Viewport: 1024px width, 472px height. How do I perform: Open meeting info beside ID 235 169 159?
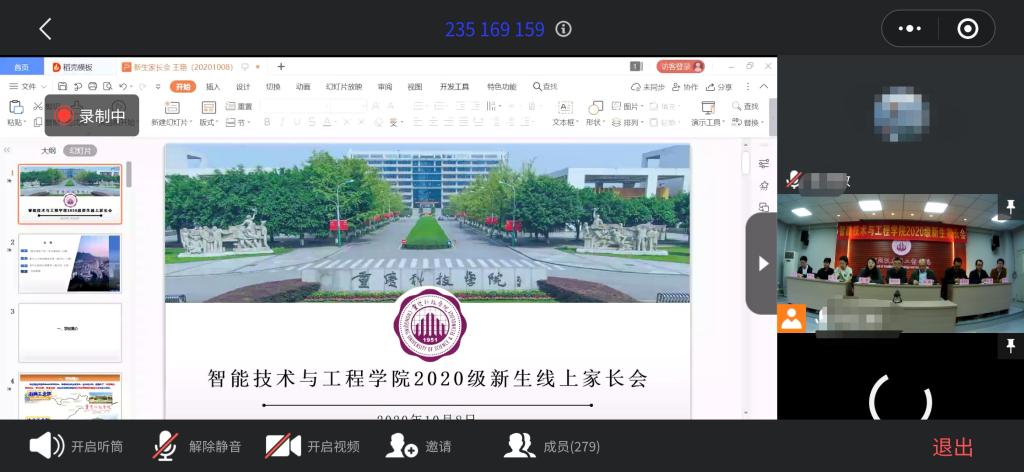[x=563, y=29]
